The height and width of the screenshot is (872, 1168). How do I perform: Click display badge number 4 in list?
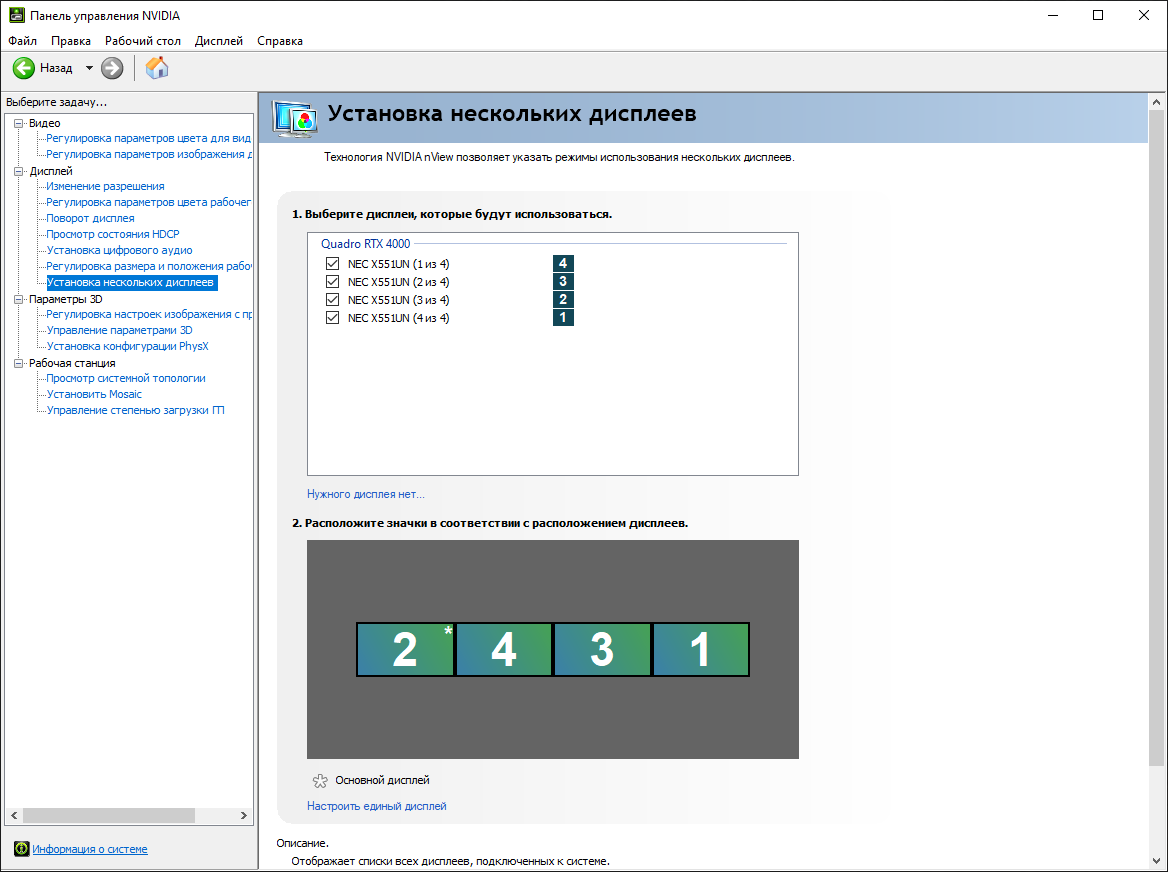pyautogui.click(x=563, y=264)
